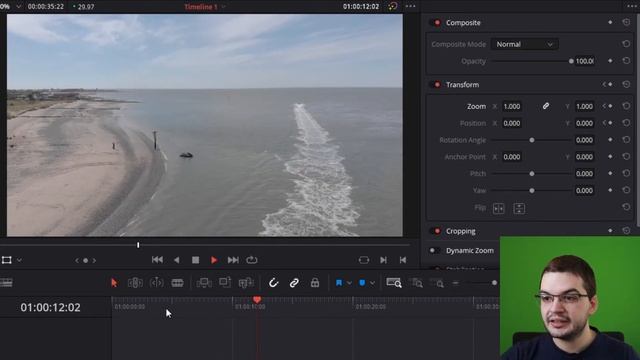Add keyframe for Pitch
The width and height of the screenshot is (640, 360).
[x=610, y=173]
